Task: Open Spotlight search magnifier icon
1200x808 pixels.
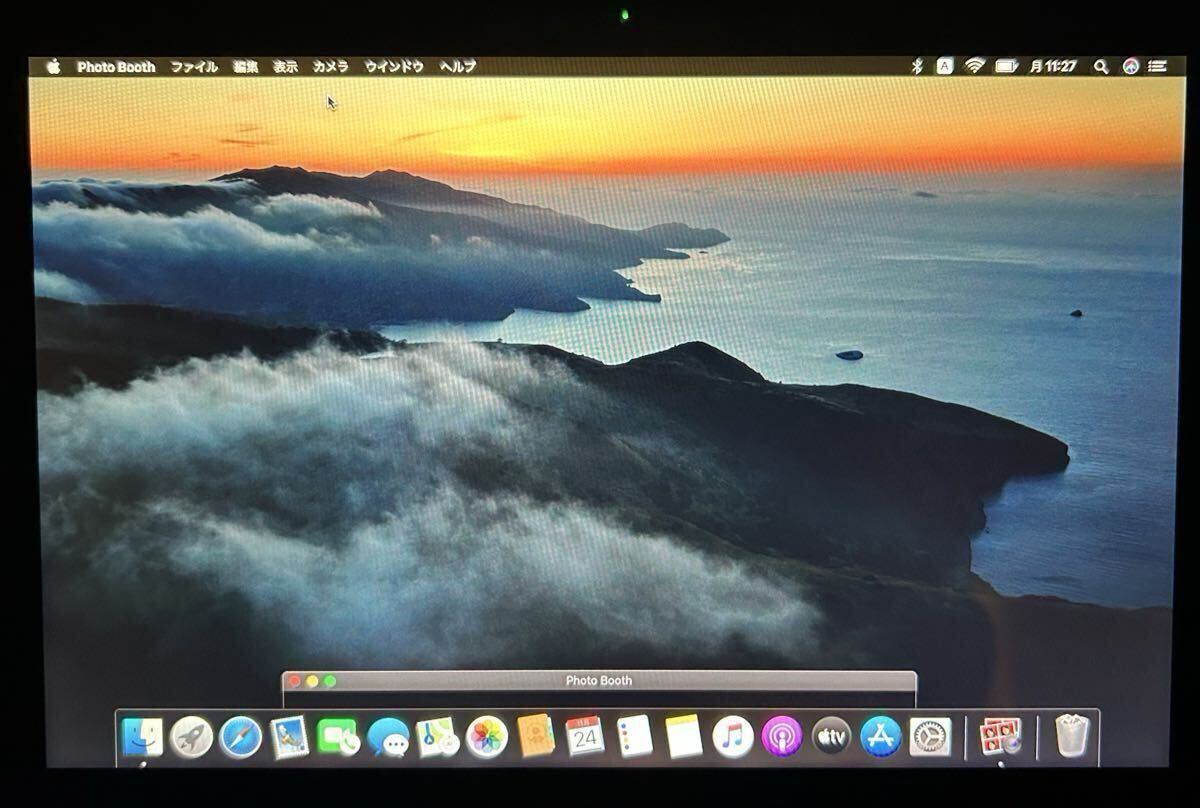Action: click(1101, 67)
